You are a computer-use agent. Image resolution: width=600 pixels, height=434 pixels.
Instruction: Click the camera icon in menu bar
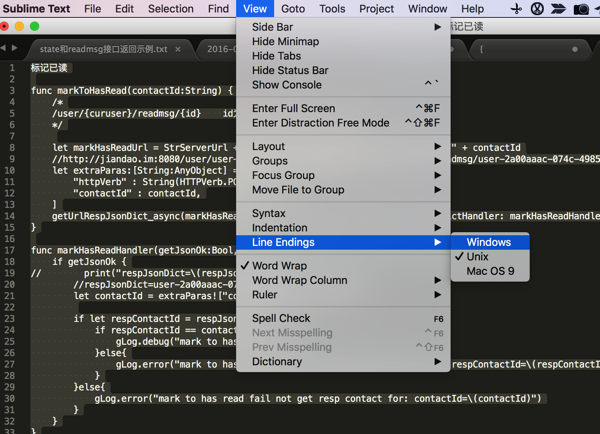(582, 9)
